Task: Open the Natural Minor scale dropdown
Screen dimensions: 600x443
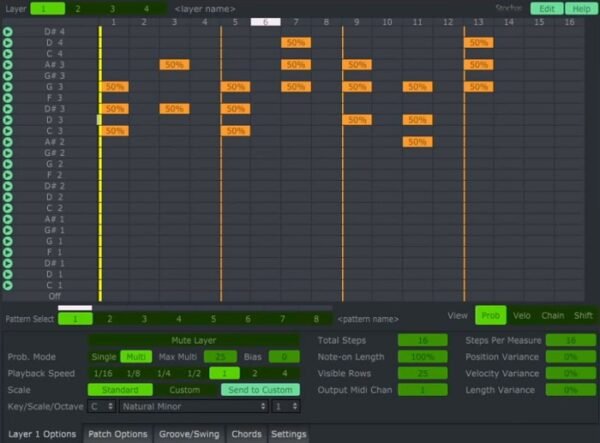Action: click(193, 406)
